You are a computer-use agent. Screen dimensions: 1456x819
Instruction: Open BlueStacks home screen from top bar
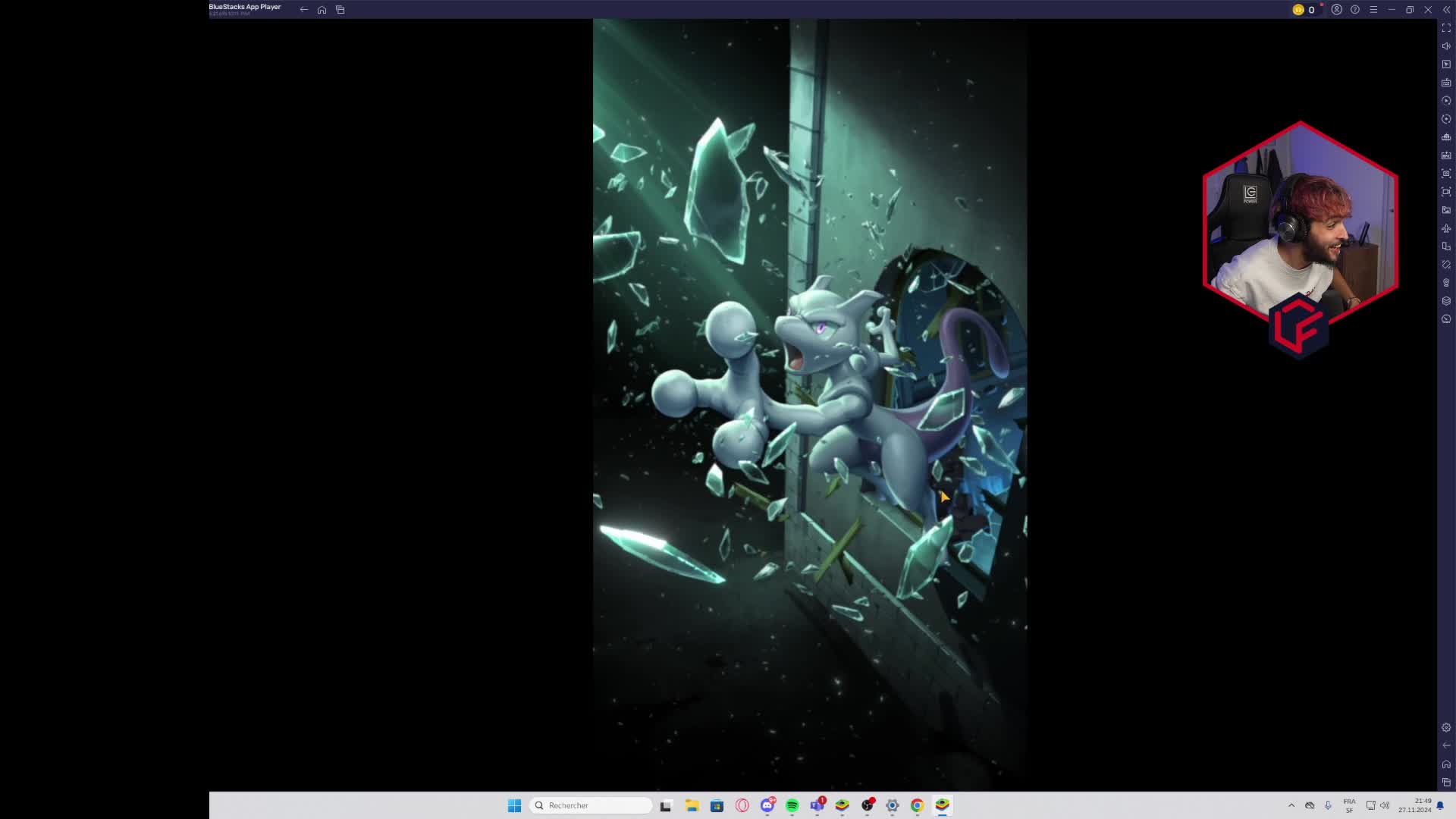point(322,10)
